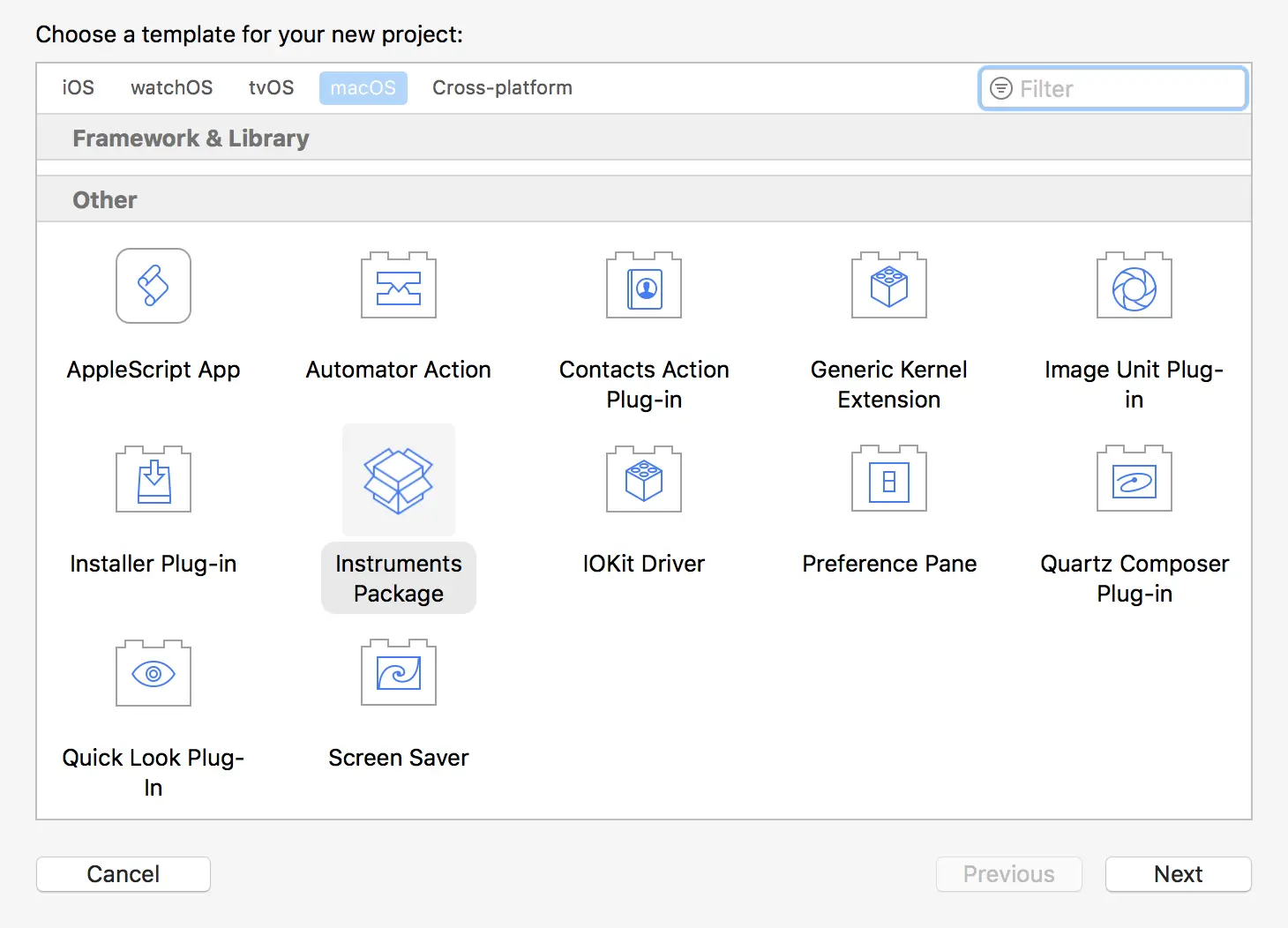Screen dimensions: 1288x928
Task: Open the tvOS platform tab
Action: coord(271,88)
